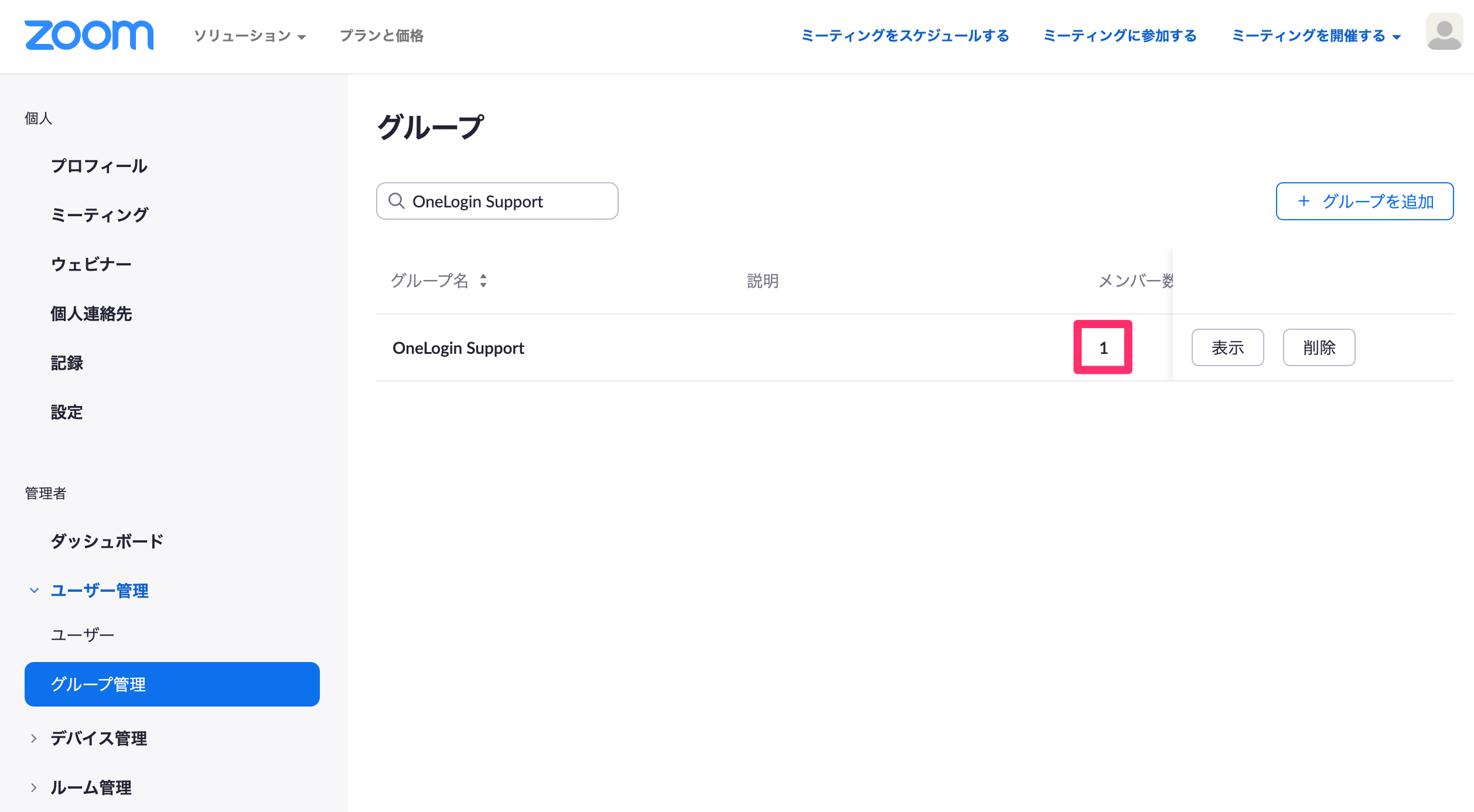Click the 管理者 section label
Viewport: 1474px width, 812px height.
pyautogui.click(x=46, y=493)
